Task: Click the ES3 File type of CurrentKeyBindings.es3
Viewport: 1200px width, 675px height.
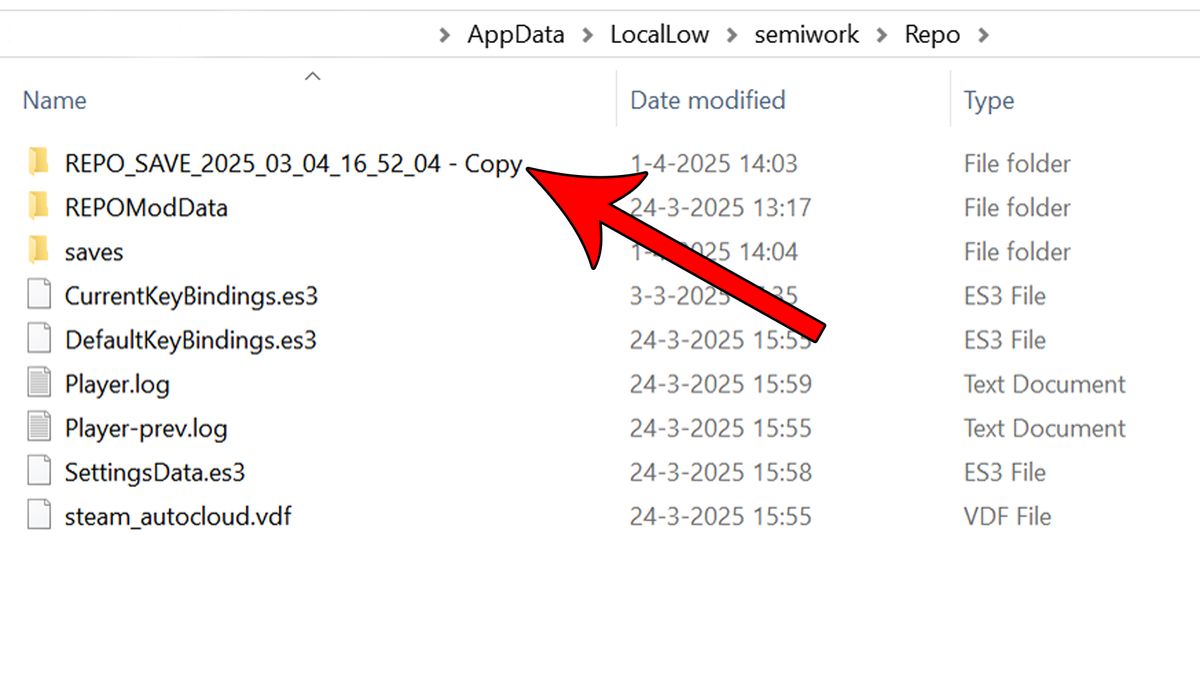Action: pos(1004,296)
